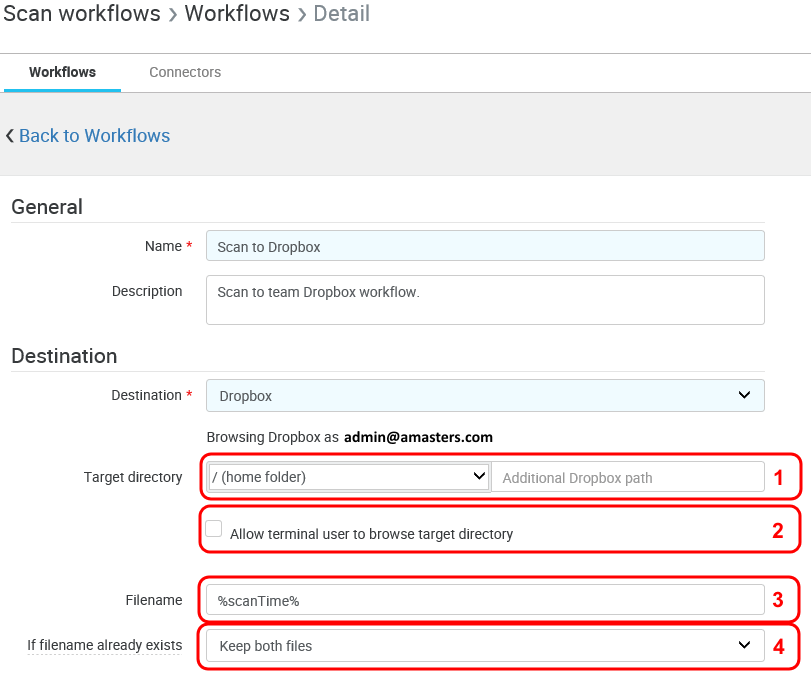
Task: Click the red annotation number 2
Action: click(x=778, y=531)
